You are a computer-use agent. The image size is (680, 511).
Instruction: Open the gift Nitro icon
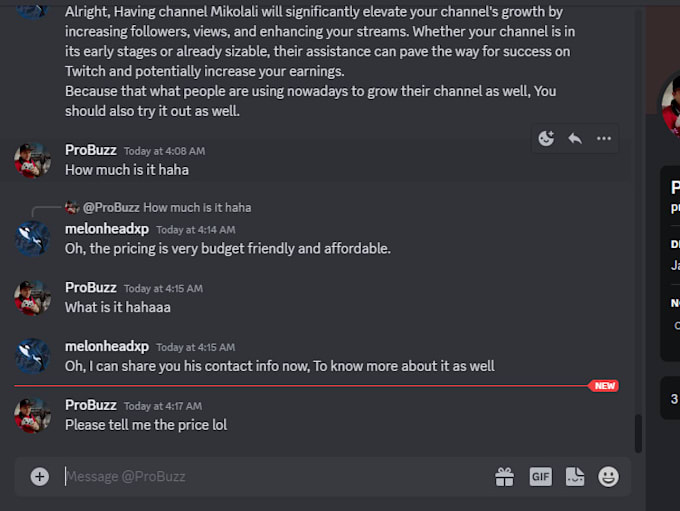504,477
